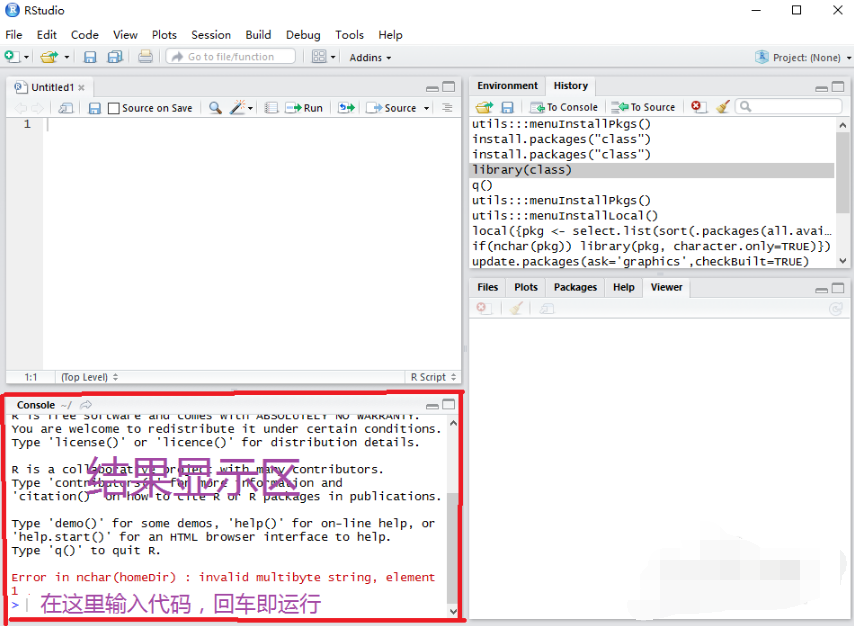Click the Find/Replace magnifier icon
Viewport: 854px width, 626px height.
(216, 108)
